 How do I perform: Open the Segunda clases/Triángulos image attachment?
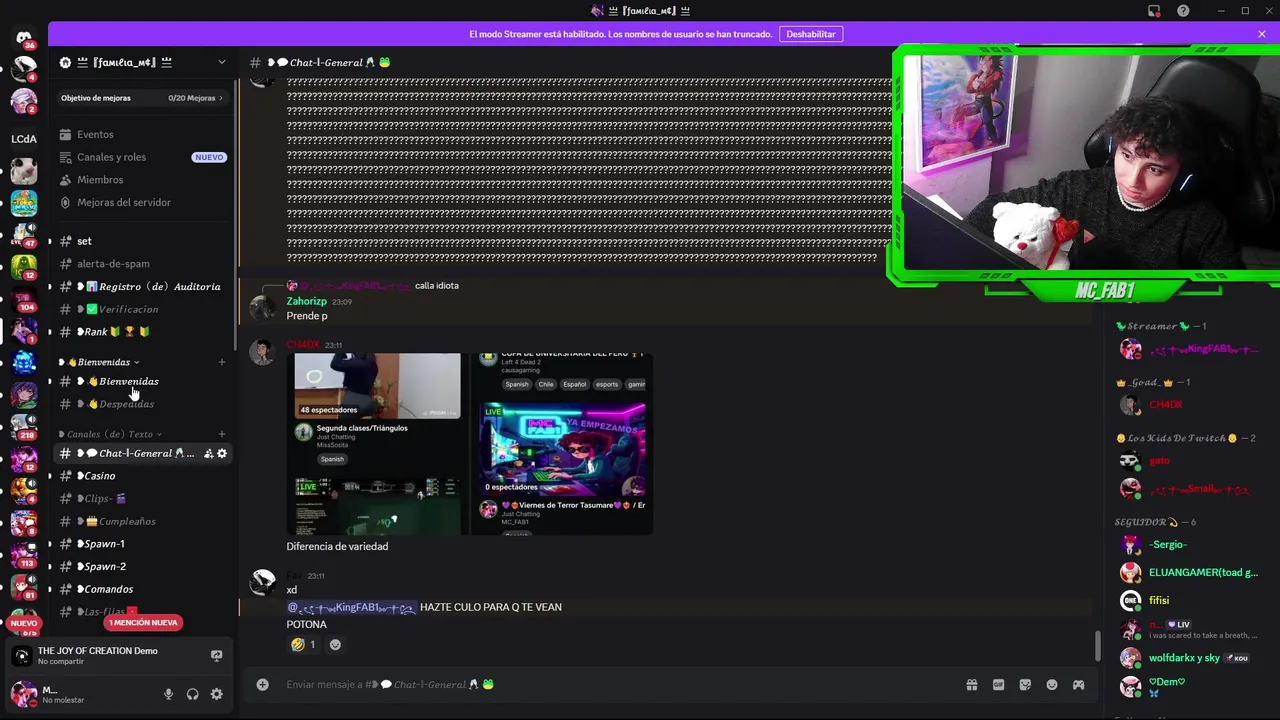(378, 444)
